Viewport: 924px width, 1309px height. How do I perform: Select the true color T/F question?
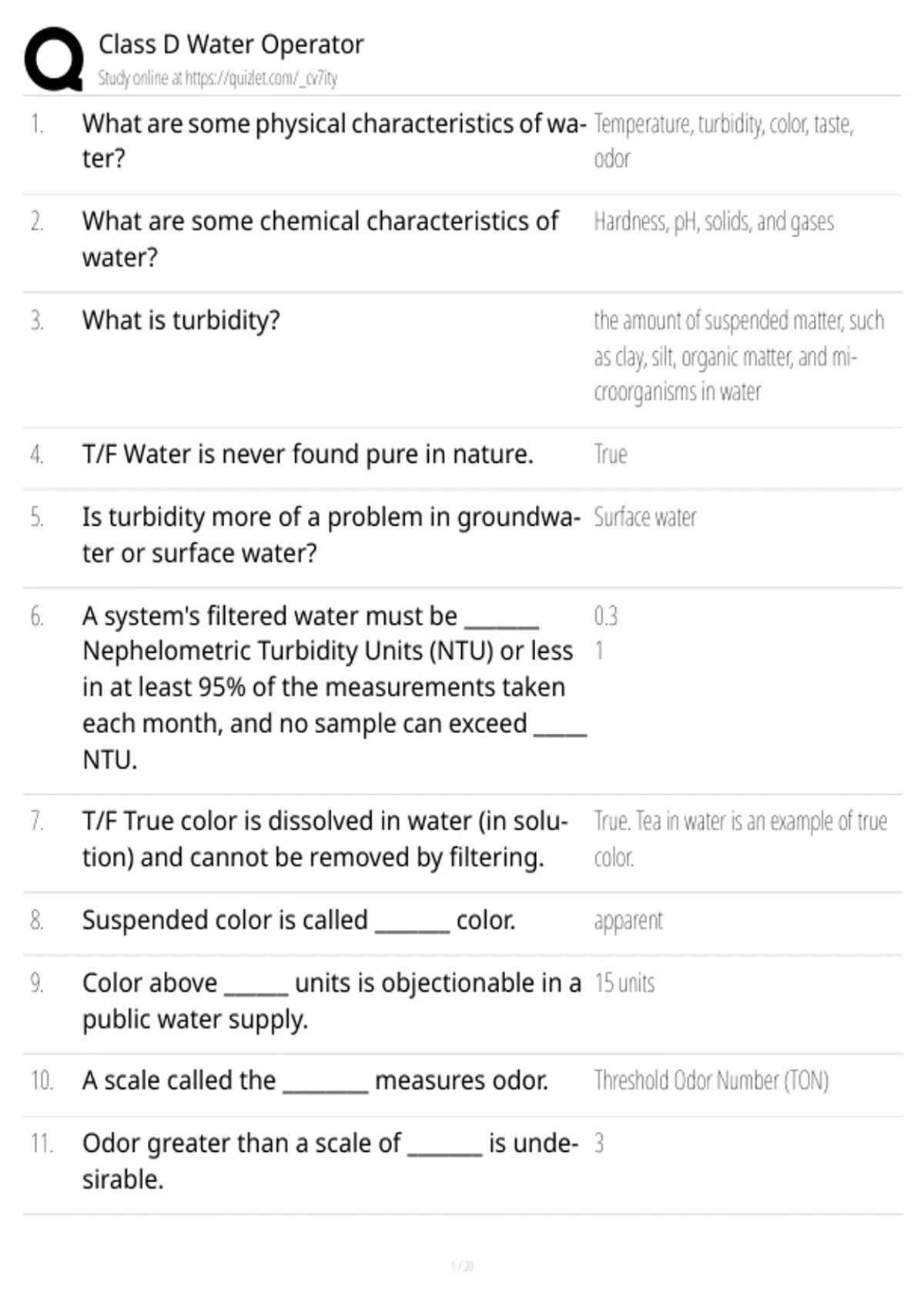[324, 839]
